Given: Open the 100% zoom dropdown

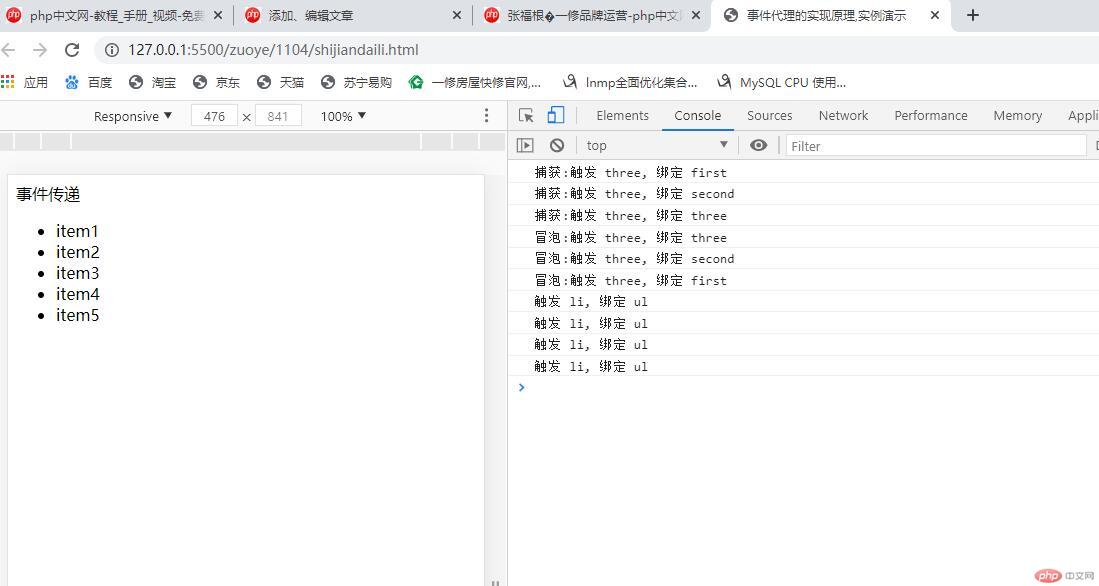Looking at the screenshot, I should 342,115.
